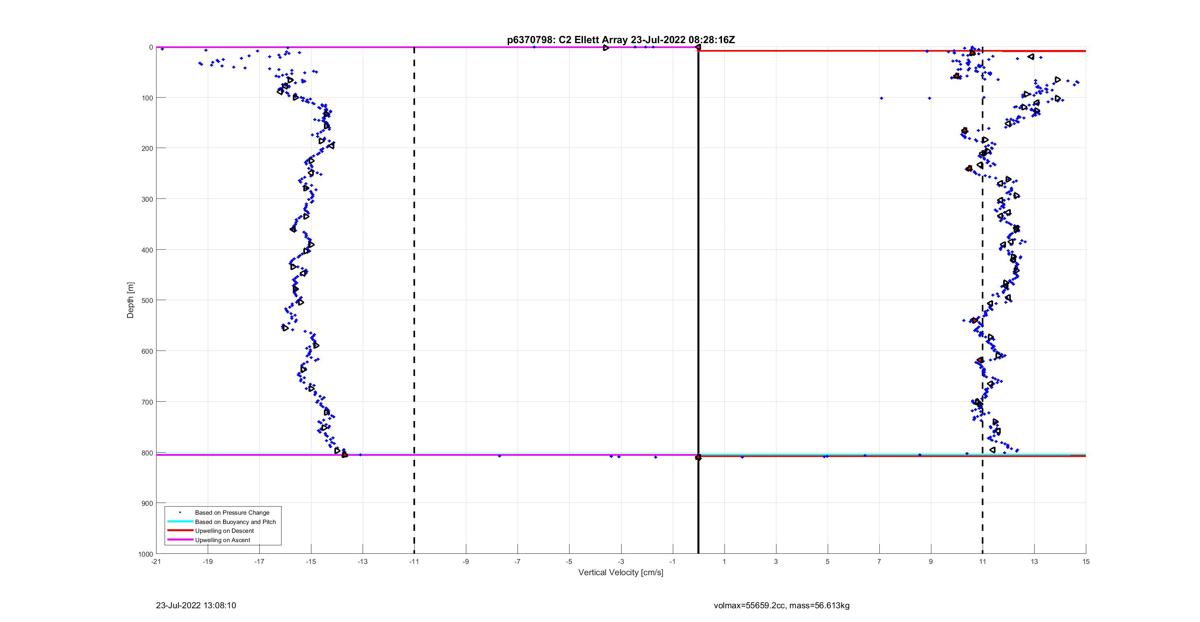Click the 'Depth [m]' y-axis label
Viewport: 1200px width, 622px height.
131,300
